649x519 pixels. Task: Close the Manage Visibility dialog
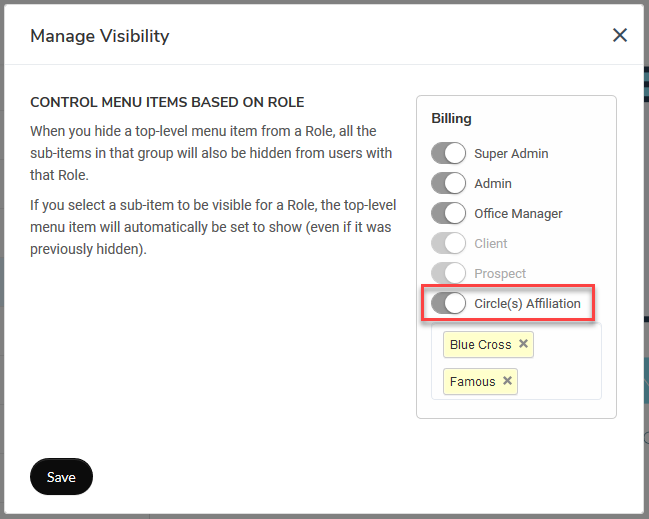[620, 35]
